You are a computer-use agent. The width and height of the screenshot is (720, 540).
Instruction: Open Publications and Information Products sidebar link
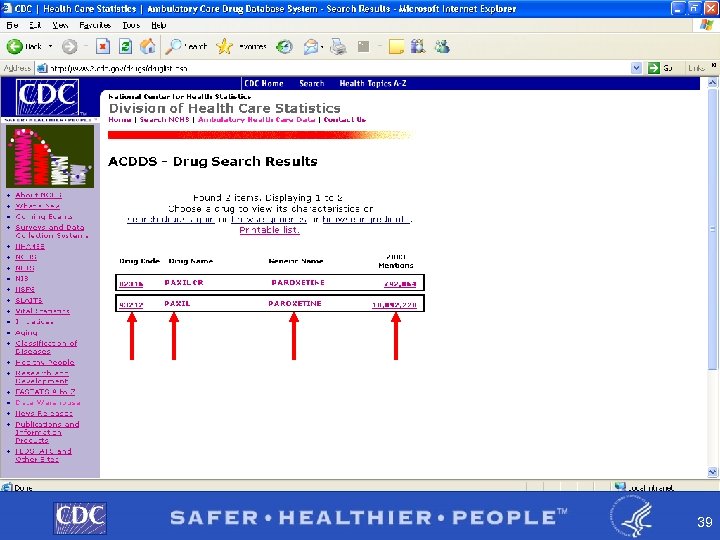click(x=47, y=432)
